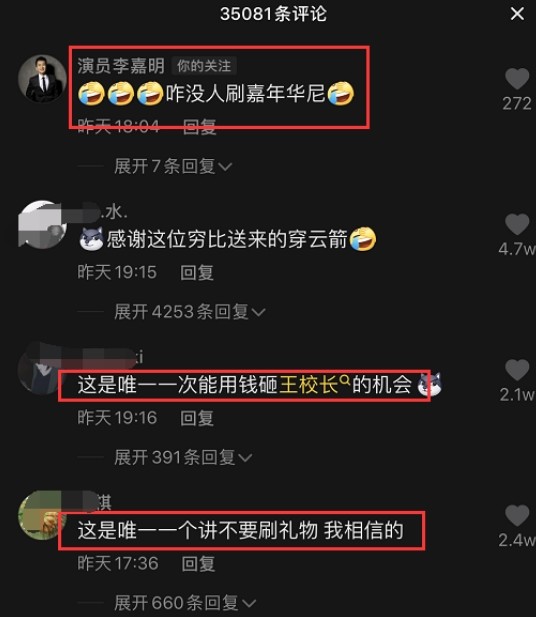Reply to the 昨天 19:15 comment
536x617 pixels.
click(197, 273)
